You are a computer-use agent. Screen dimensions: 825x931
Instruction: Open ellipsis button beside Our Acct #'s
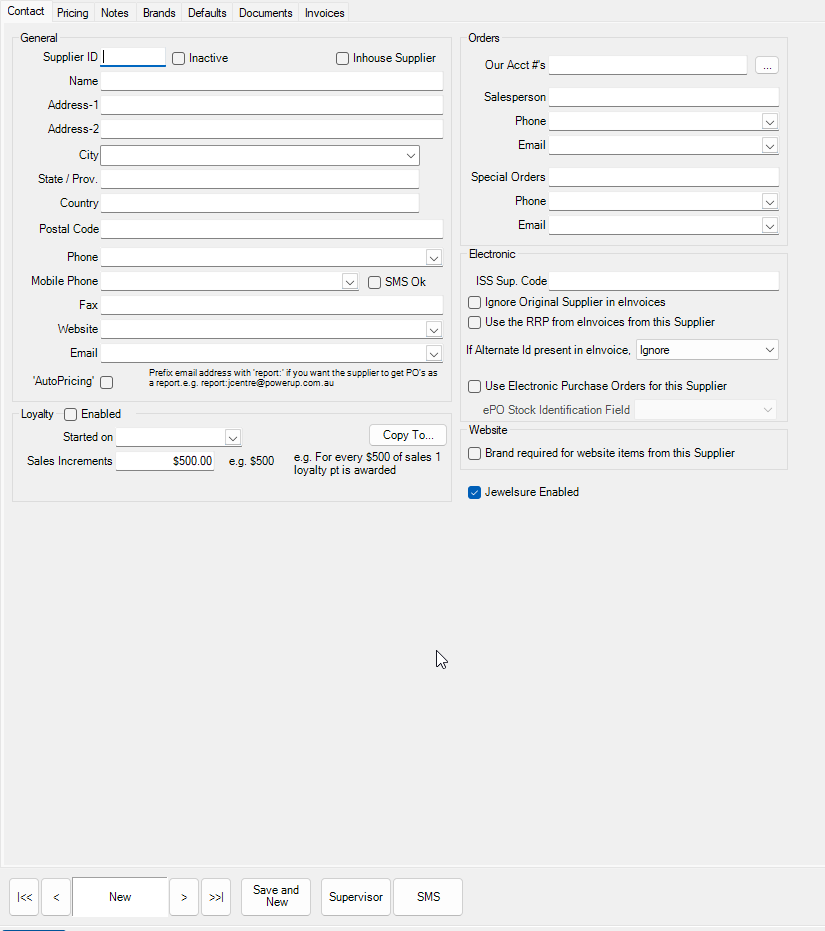point(767,65)
